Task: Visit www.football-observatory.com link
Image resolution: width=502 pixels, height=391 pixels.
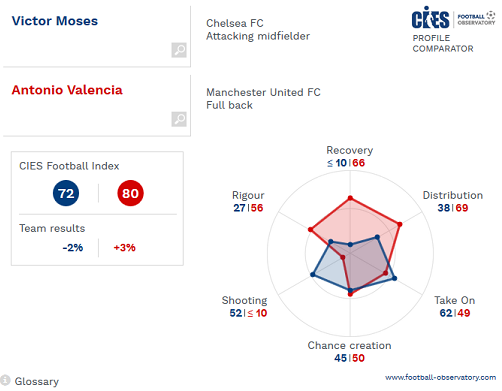Action: [x=440, y=377]
